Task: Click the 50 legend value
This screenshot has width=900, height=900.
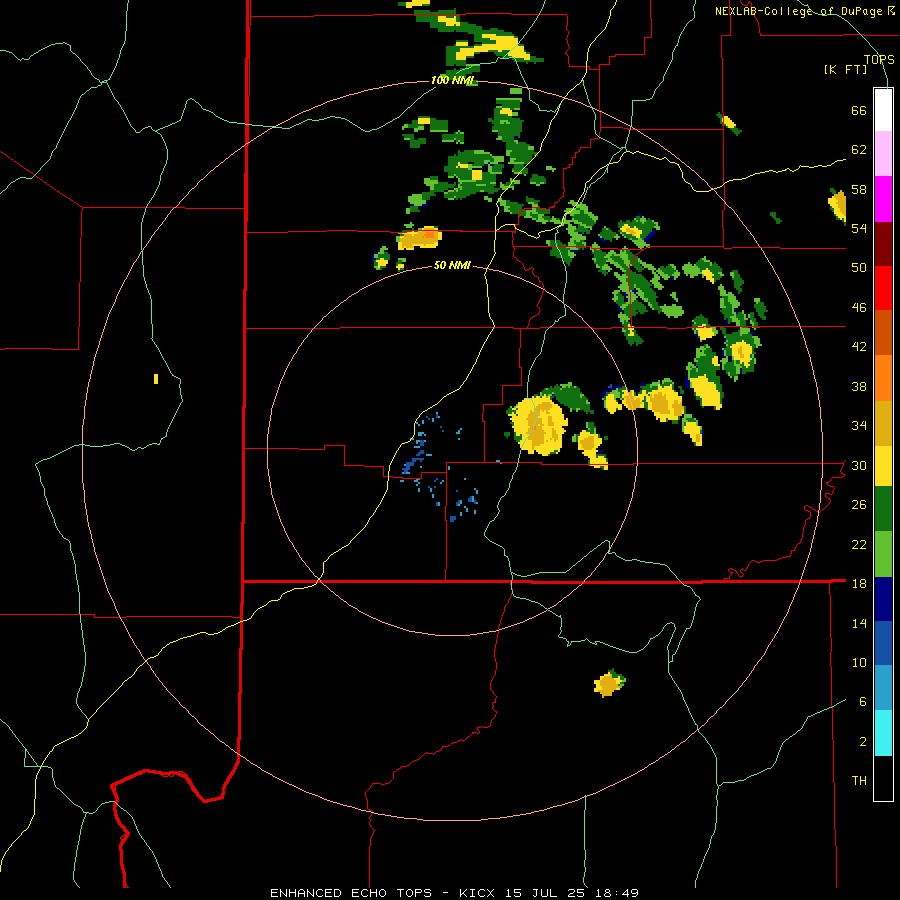Action: (859, 267)
